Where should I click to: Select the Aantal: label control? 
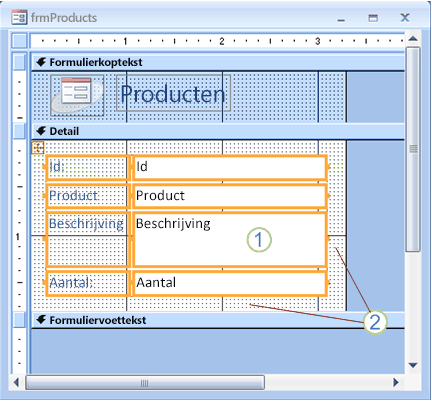tap(87, 283)
